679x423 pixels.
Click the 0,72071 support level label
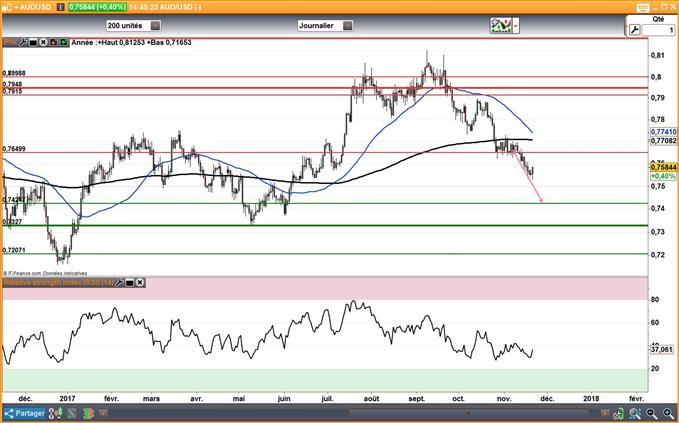(14, 250)
